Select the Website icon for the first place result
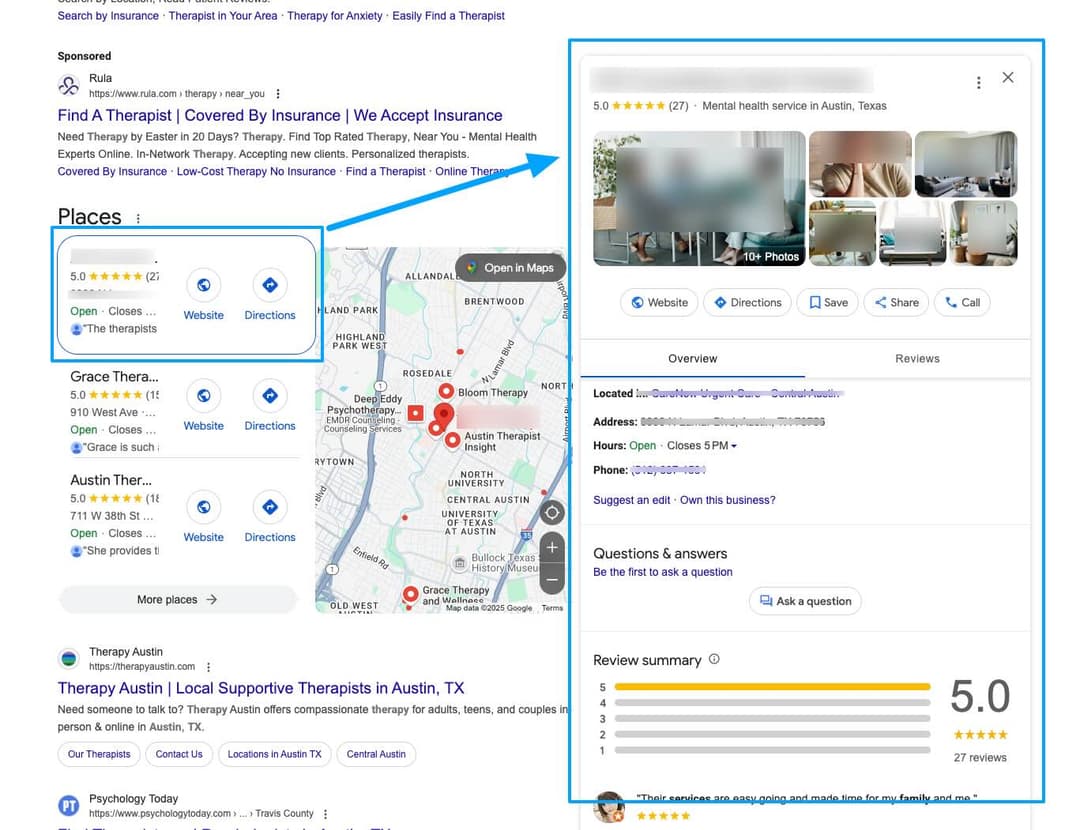The image size is (1080, 830). pyautogui.click(x=203, y=285)
